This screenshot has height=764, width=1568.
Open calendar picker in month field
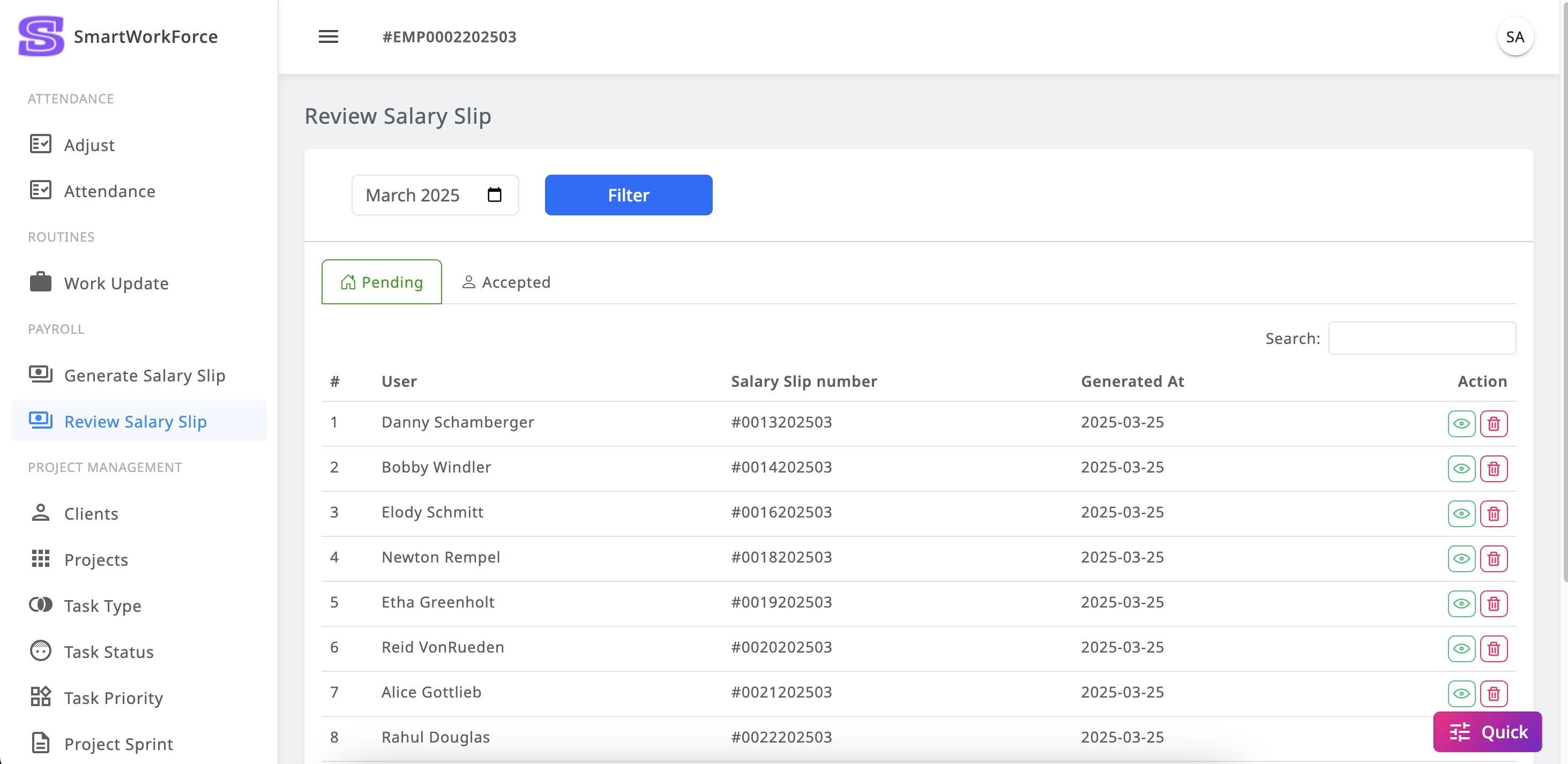tap(494, 195)
